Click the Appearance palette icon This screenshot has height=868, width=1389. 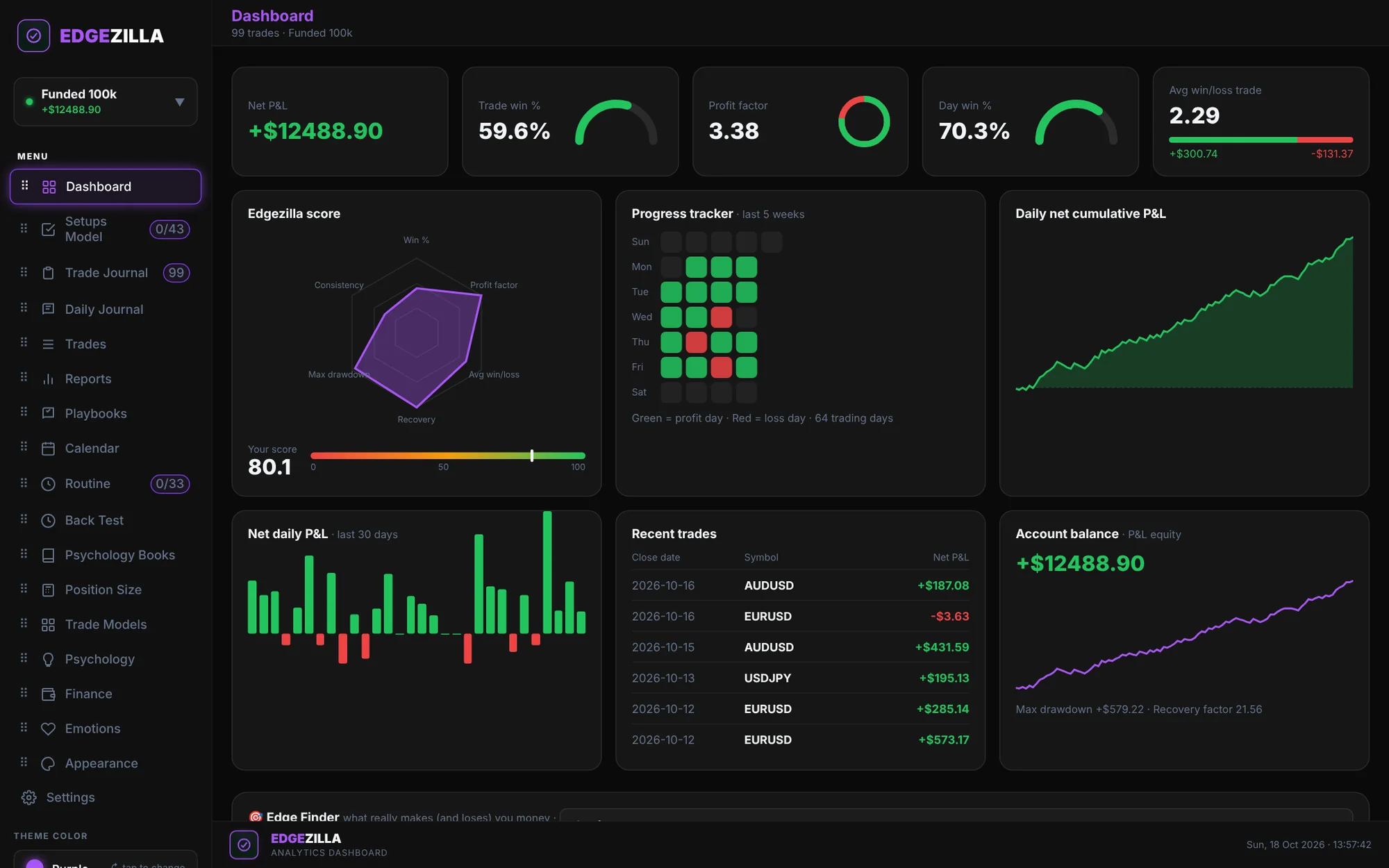(48, 764)
